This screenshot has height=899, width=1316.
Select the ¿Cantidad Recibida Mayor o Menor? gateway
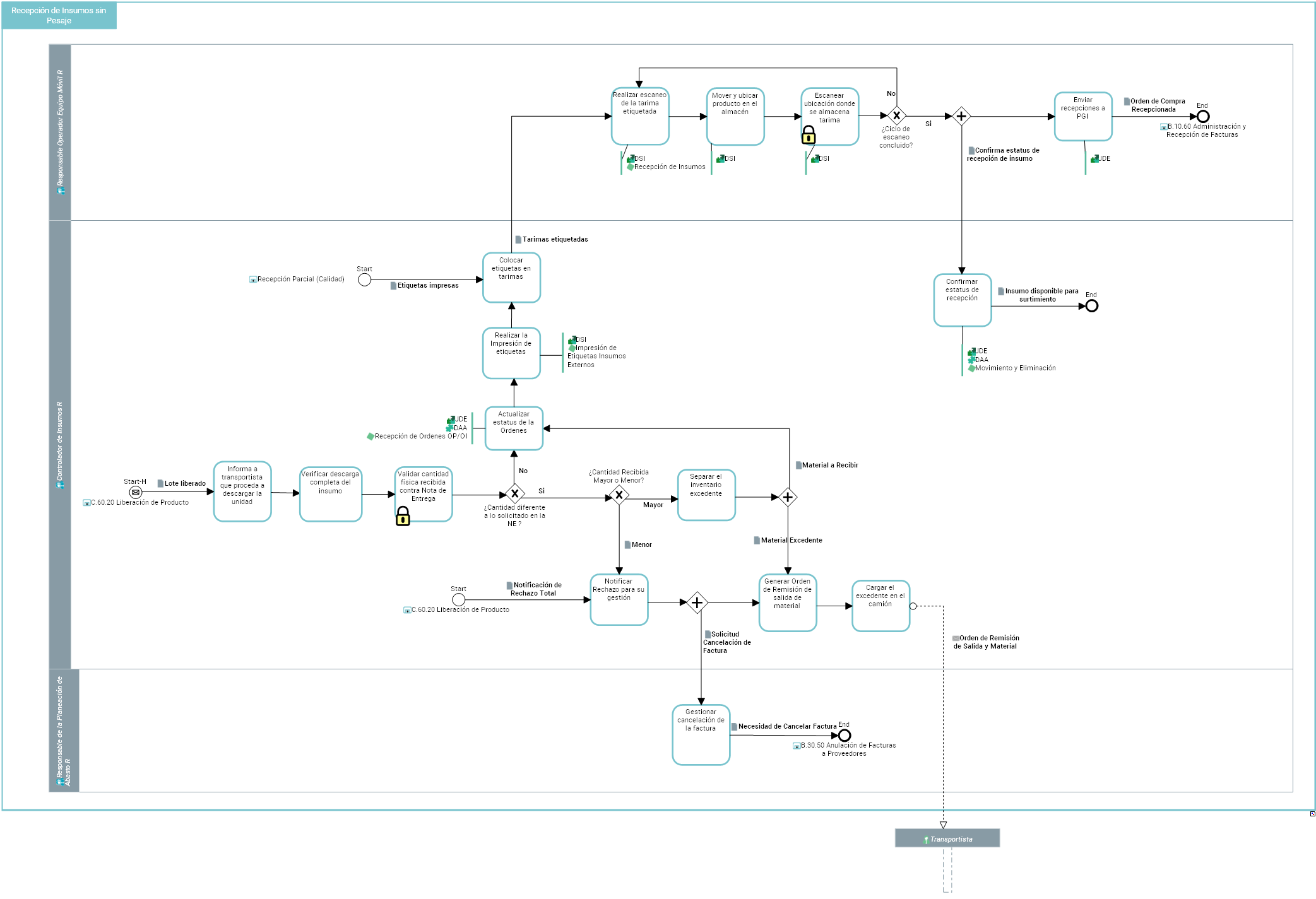click(619, 495)
